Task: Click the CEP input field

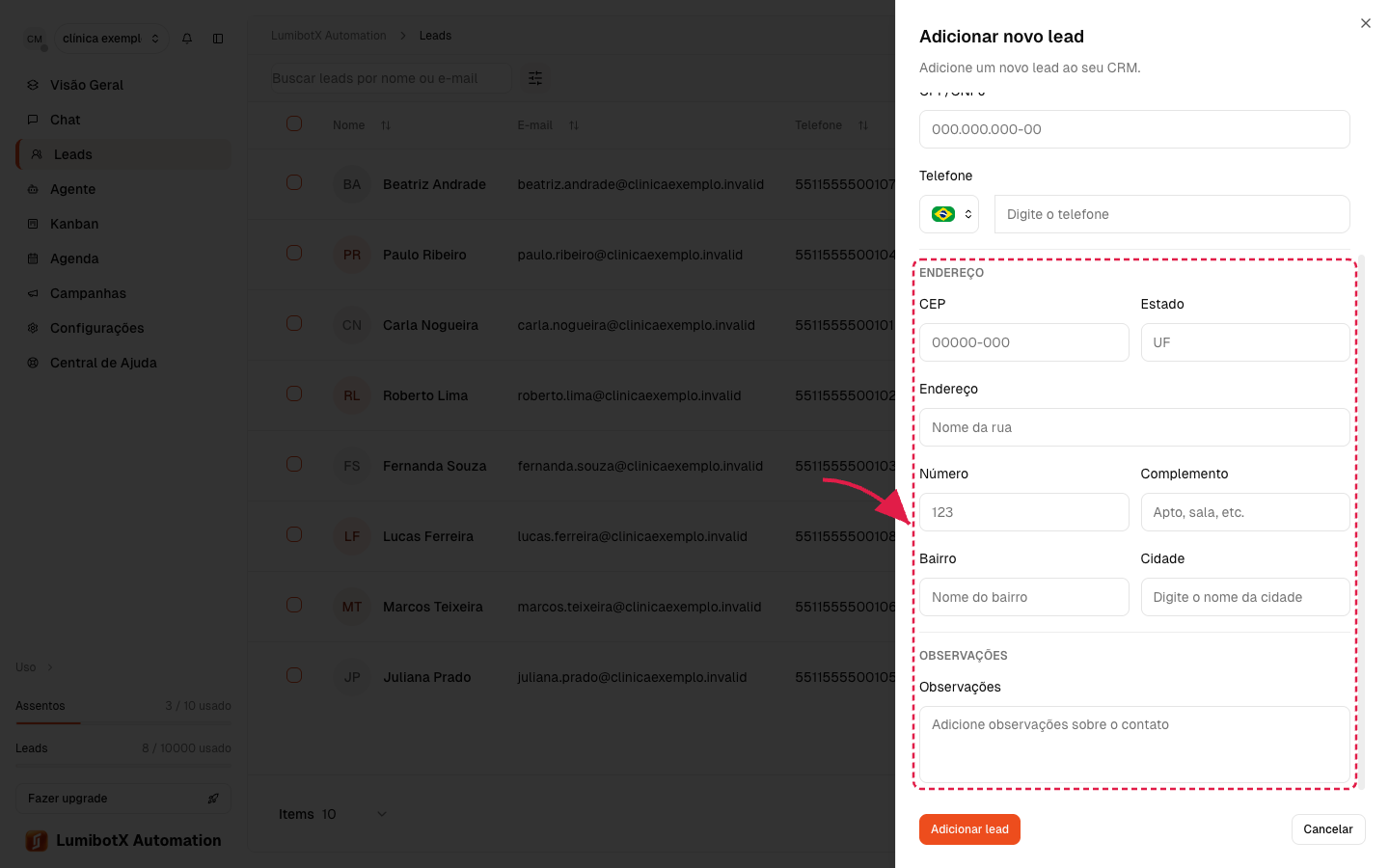Action: tap(1023, 342)
